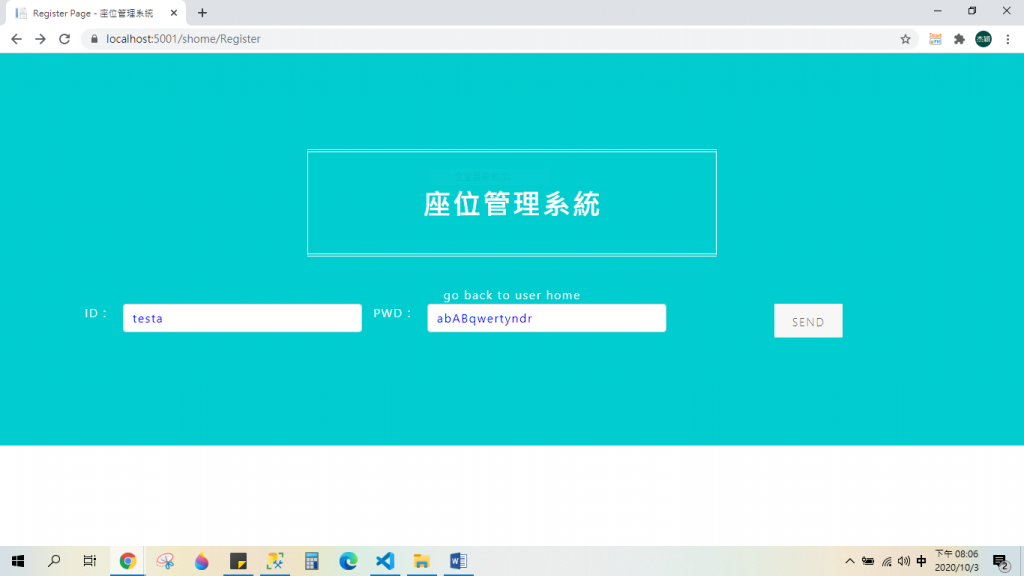
Task: Open the Chrome profile avatar
Action: pyautogui.click(x=984, y=39)
